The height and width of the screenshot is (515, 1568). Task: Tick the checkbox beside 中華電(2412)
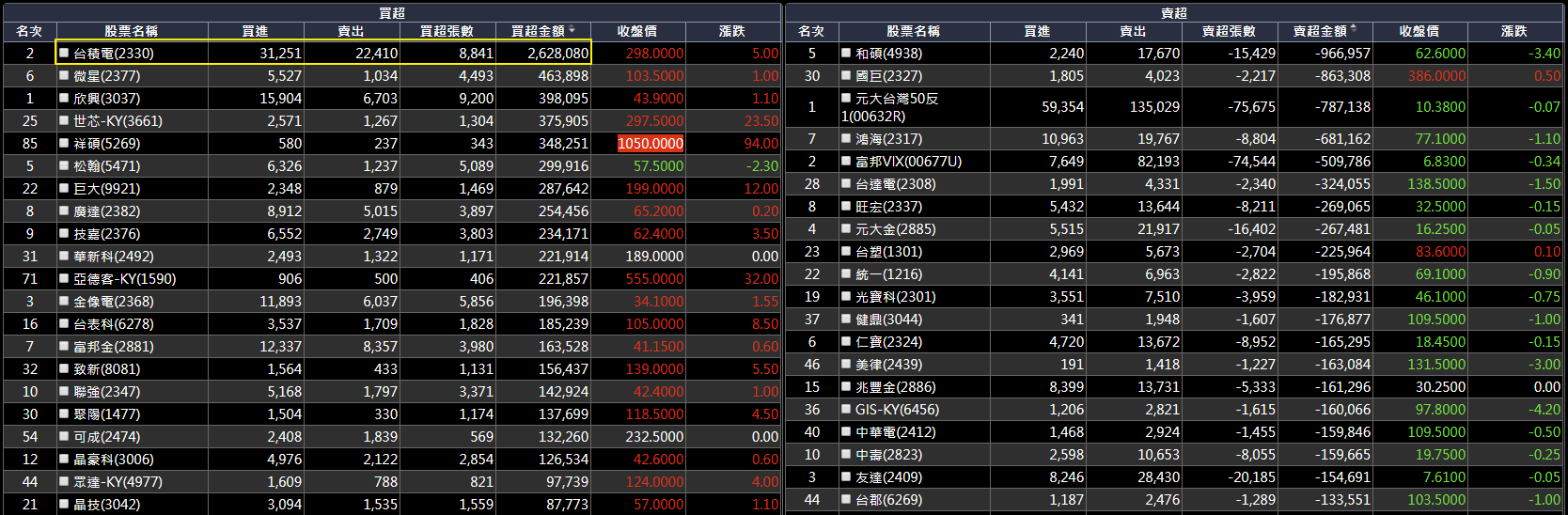click(846, 432)
